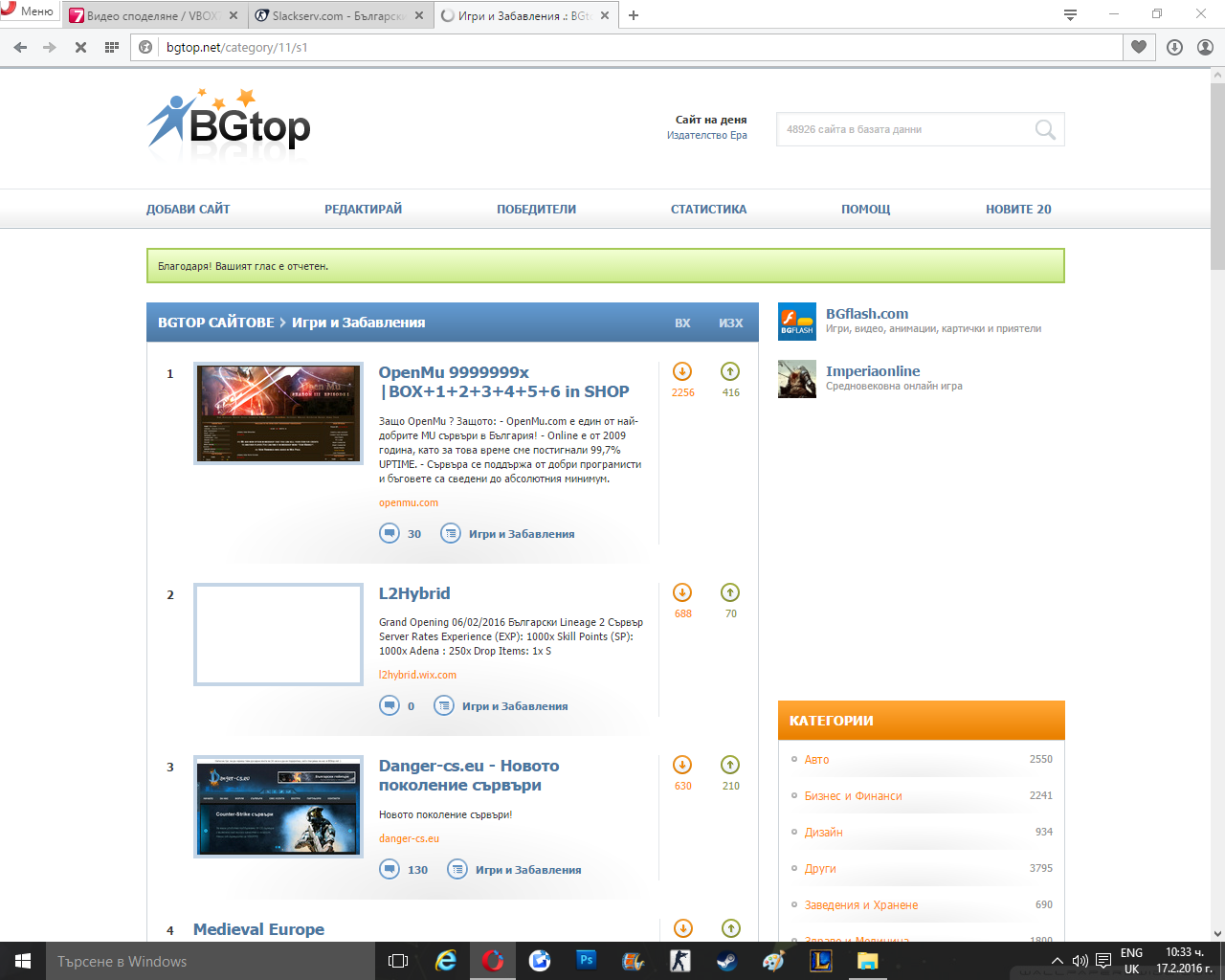Image resolution: width=1225 pixels, height=980 pixels.
Task: Open the Заведения и Хранене category
Action: tap(860, 904)
